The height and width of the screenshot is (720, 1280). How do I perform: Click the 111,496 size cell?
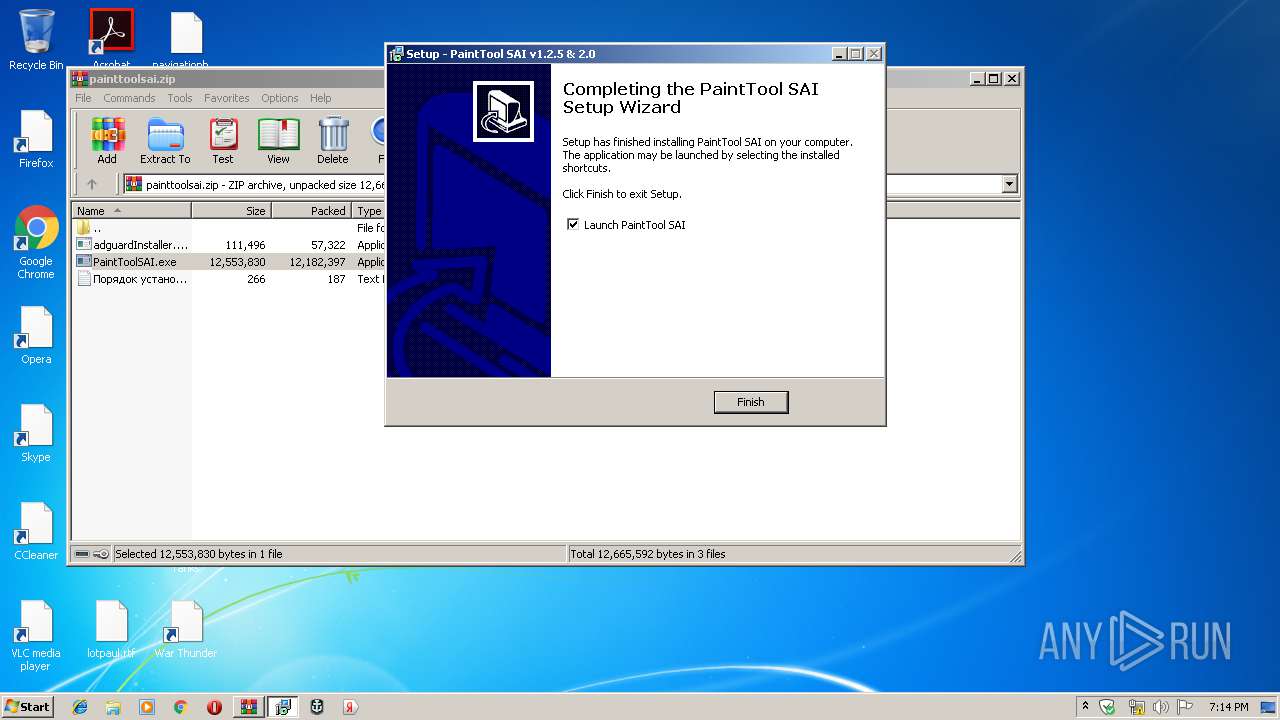point(245,245)
